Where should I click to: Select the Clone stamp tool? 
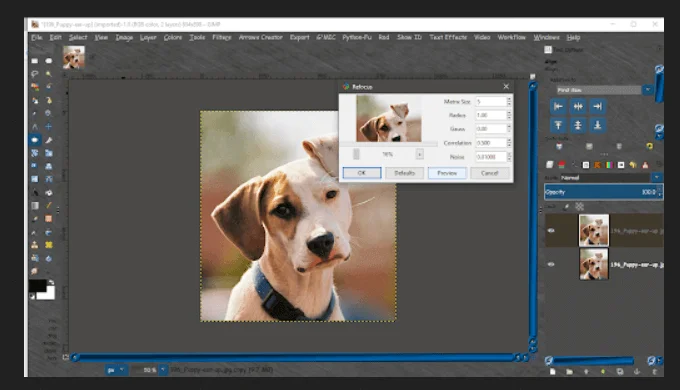point(35,245)
